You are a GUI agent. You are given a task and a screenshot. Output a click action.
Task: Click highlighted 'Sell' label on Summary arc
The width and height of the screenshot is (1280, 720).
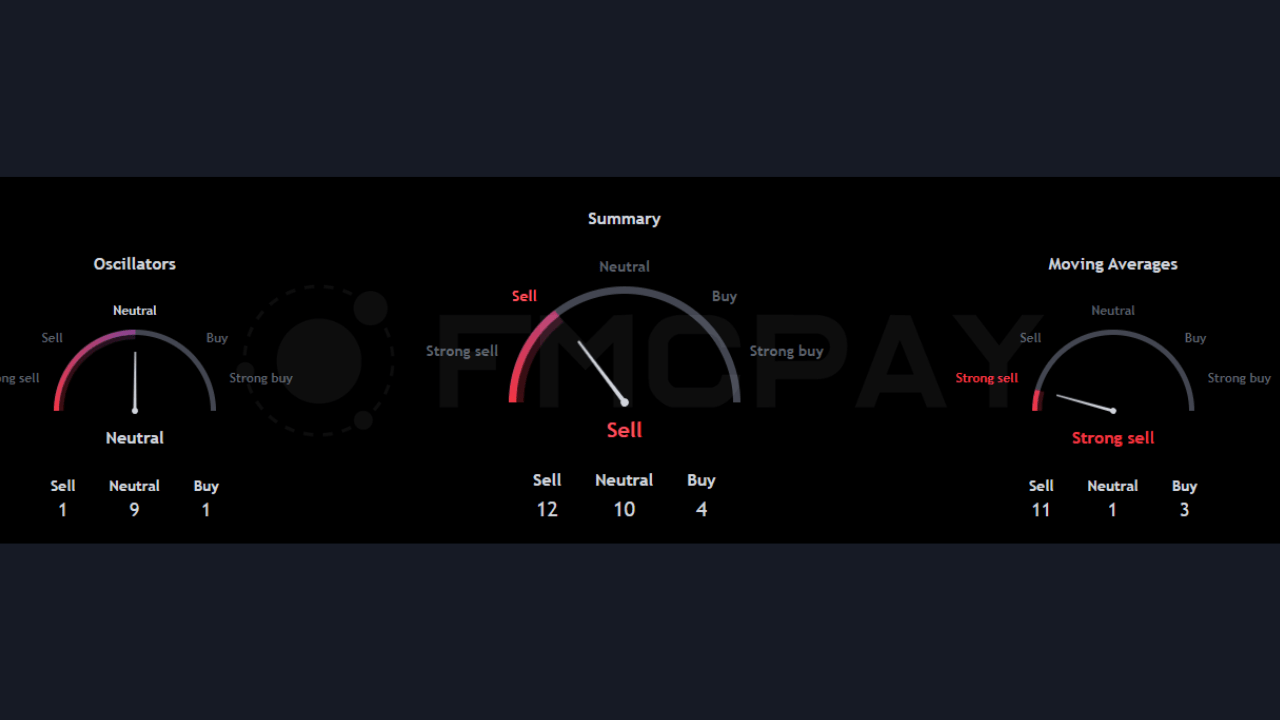click(524, 296)
